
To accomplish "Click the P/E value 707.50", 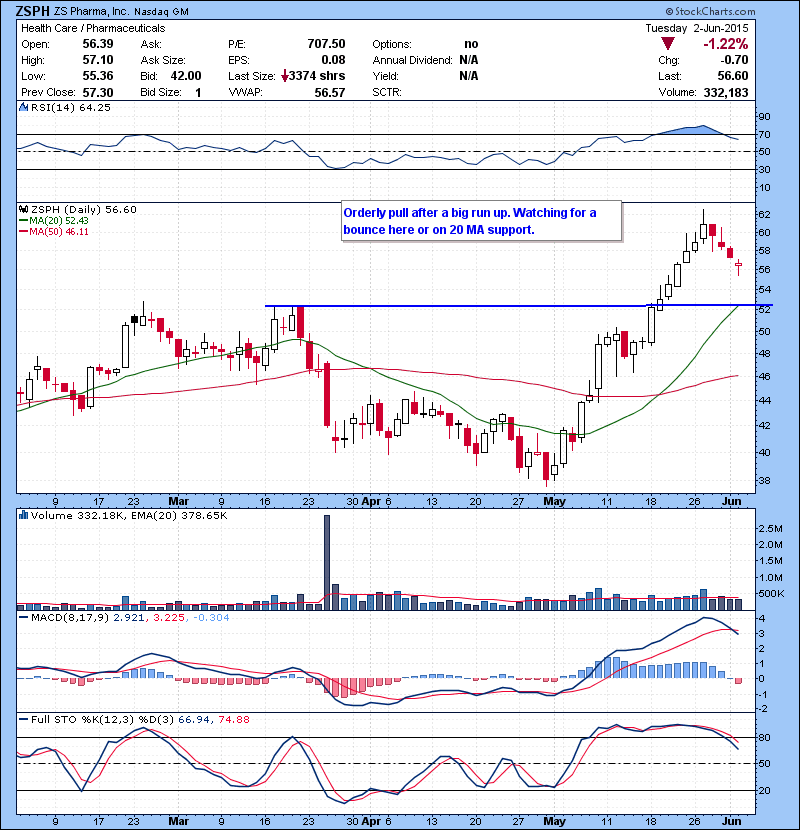I will coord(326,44).
